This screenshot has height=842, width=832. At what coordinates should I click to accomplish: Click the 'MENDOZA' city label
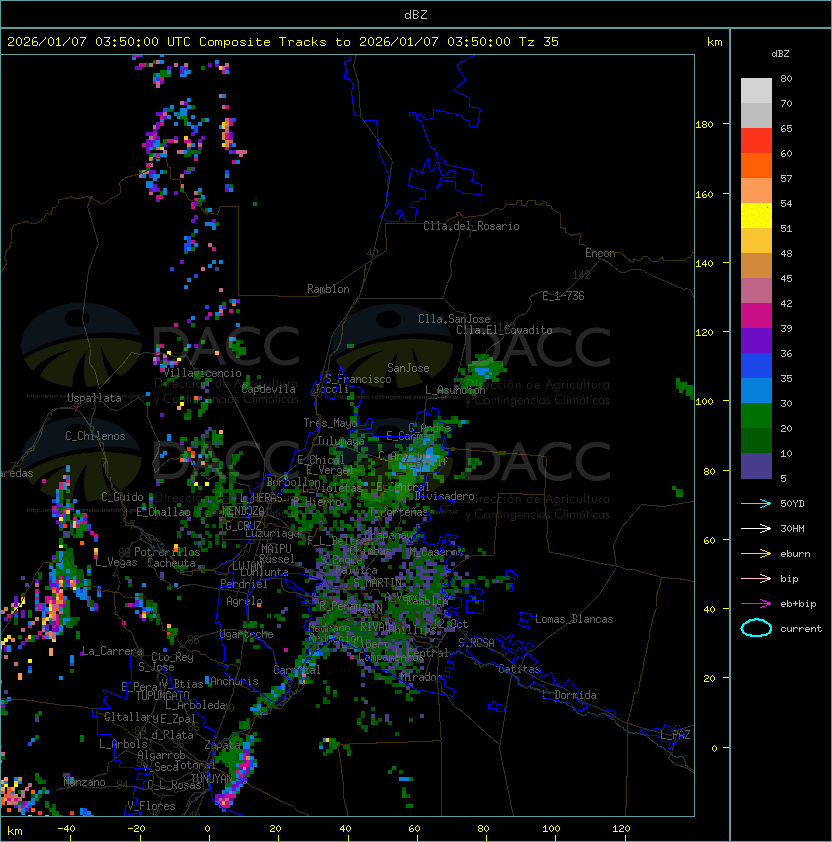tap(243, 510)
